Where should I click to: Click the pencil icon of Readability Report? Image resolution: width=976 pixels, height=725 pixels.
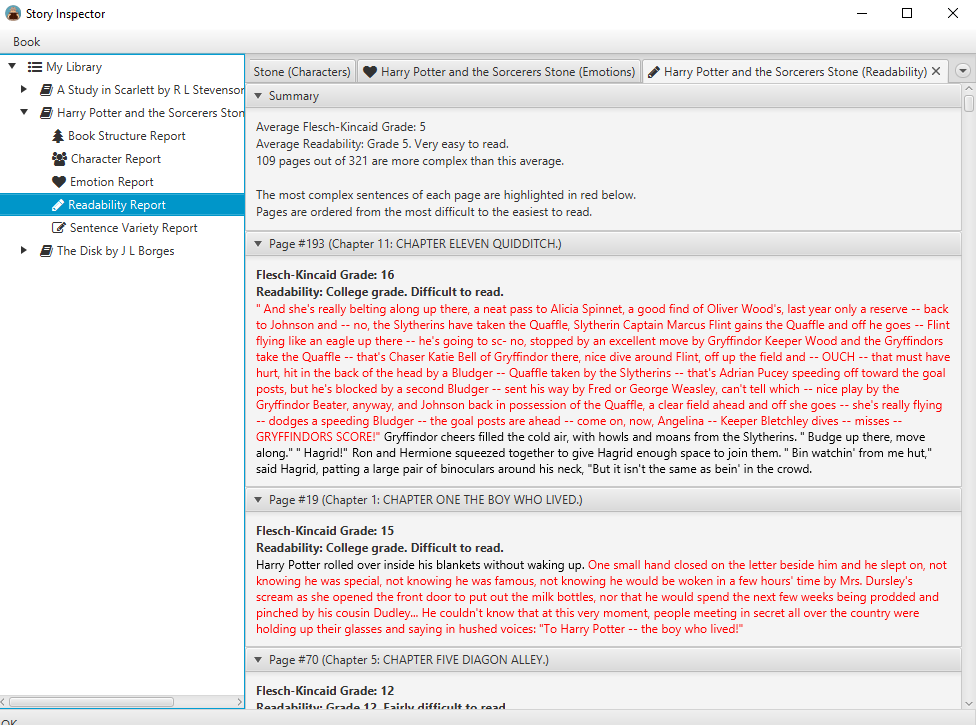58,205
